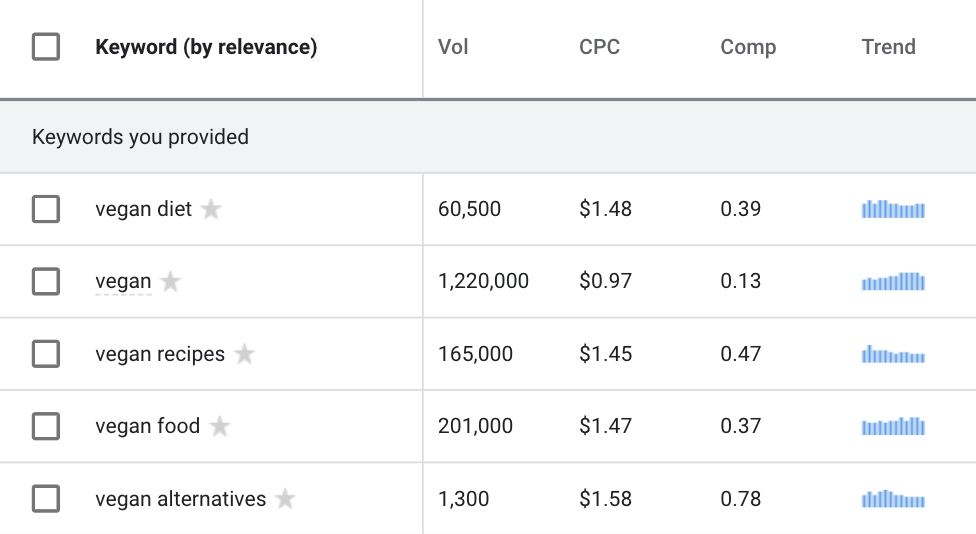View the vegan keyword trend sparkline
Image resolution: width=976 pixels, height=534 pixels.
click(x=893, y=281)
